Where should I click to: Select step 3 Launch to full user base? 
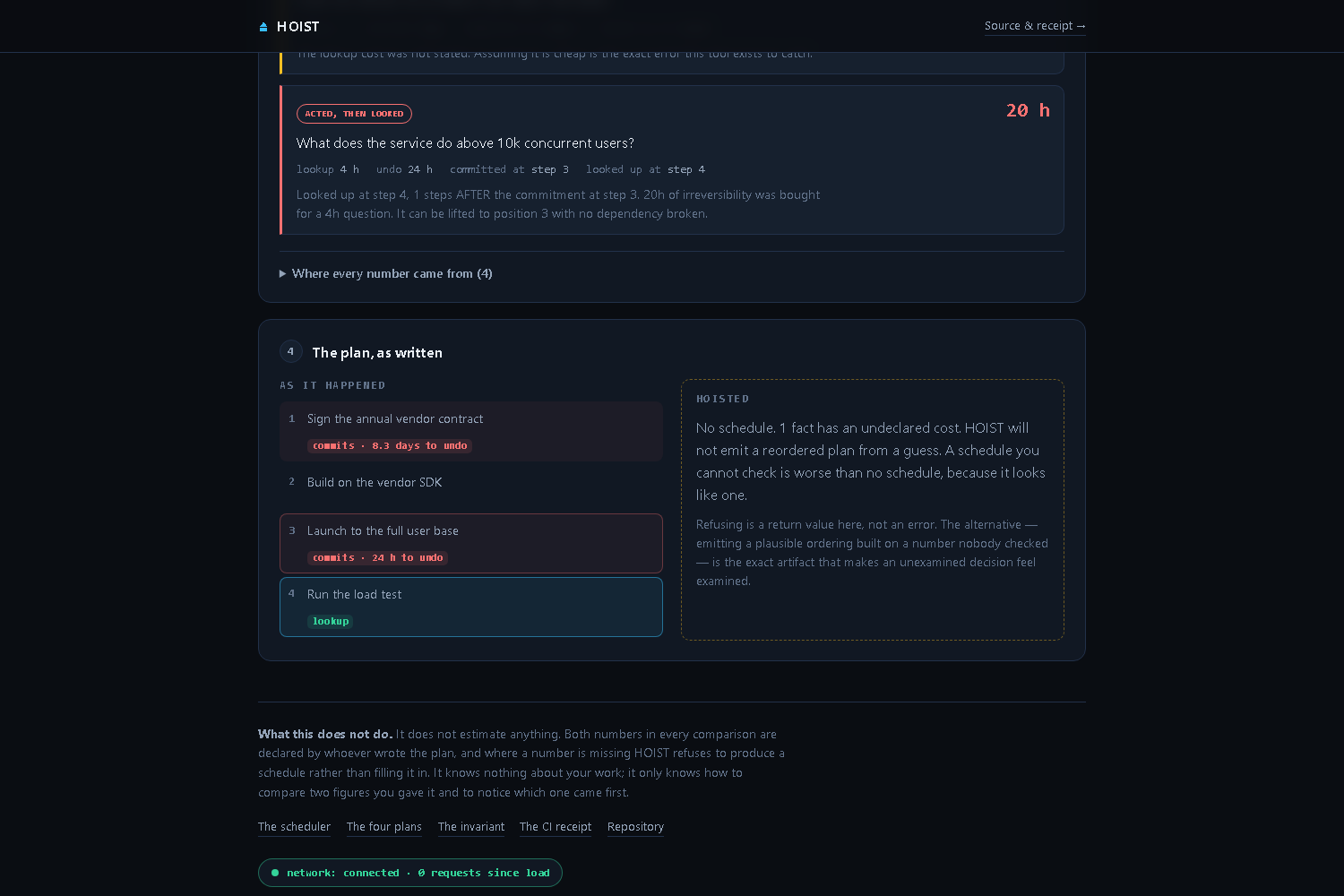471,543
